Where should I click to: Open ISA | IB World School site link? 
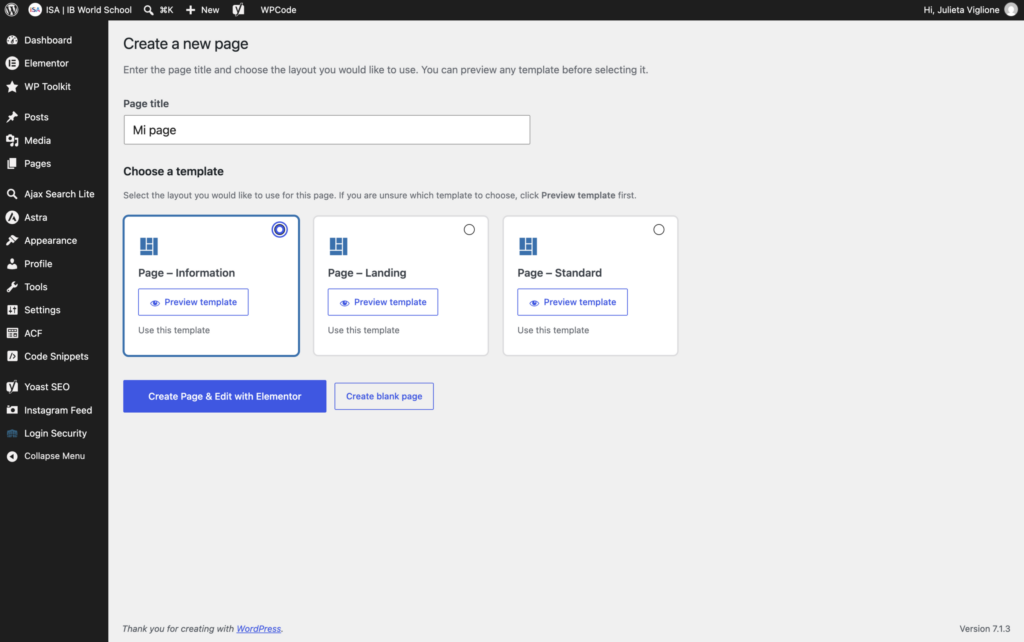point(80,10)
